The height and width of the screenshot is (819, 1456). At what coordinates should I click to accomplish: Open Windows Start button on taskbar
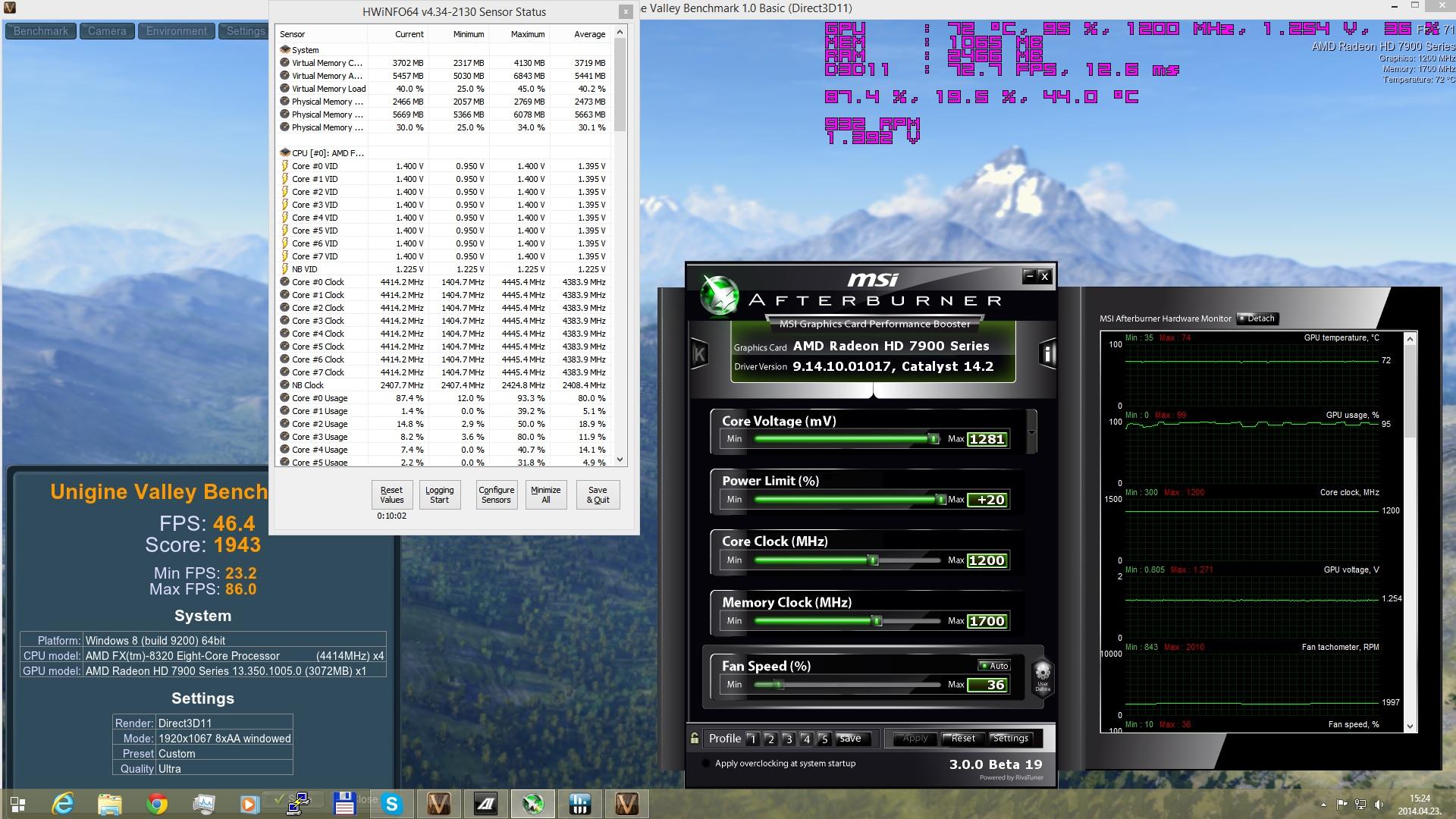point(17,804)
